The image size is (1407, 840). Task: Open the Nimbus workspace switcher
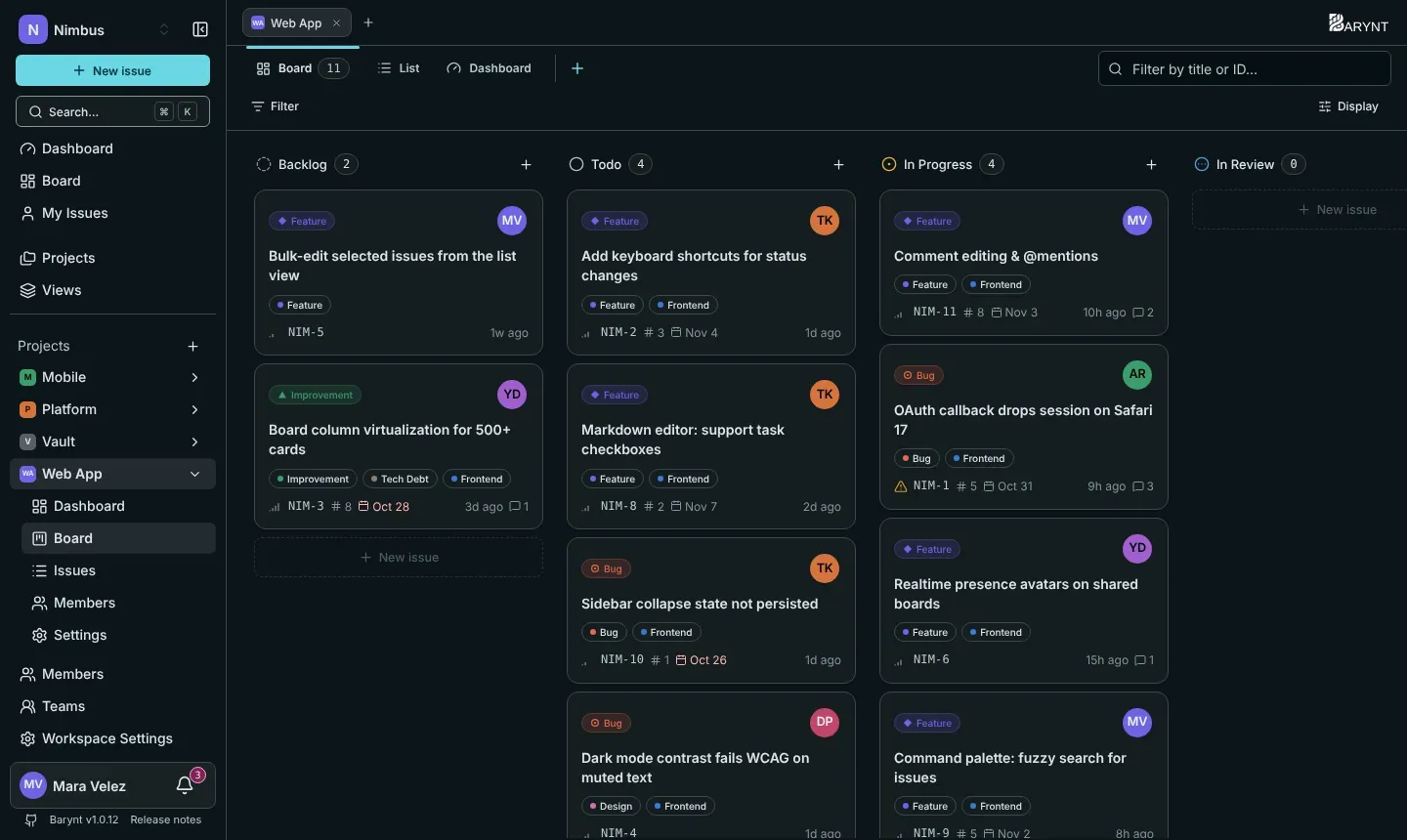tap(95, 30)
